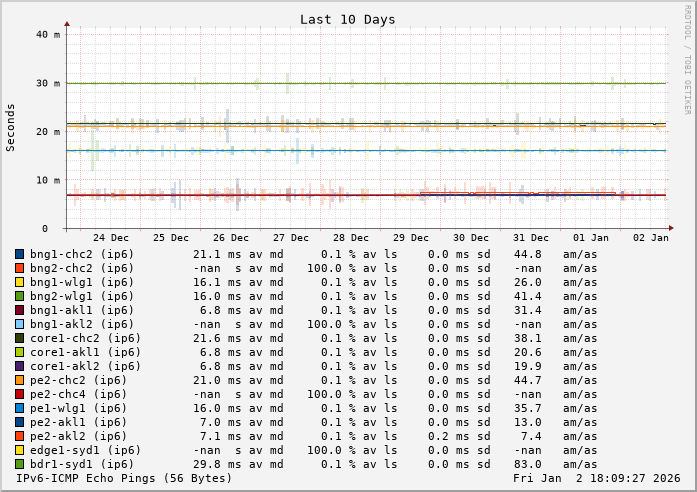Click the 30 m y-axis tick label
This screenshot has width=697, height=492.
[48, 83]
